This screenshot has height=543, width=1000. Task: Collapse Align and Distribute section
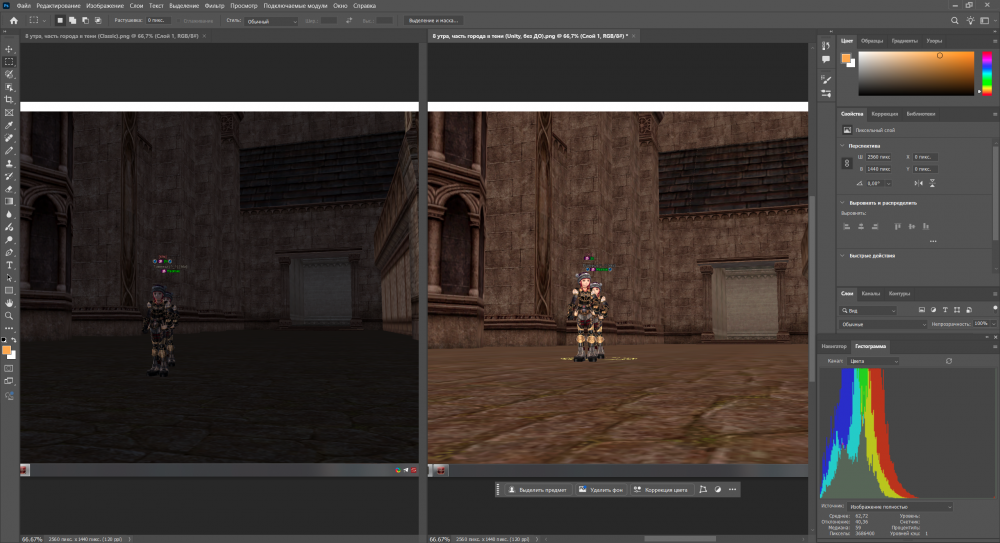(842, 203)
